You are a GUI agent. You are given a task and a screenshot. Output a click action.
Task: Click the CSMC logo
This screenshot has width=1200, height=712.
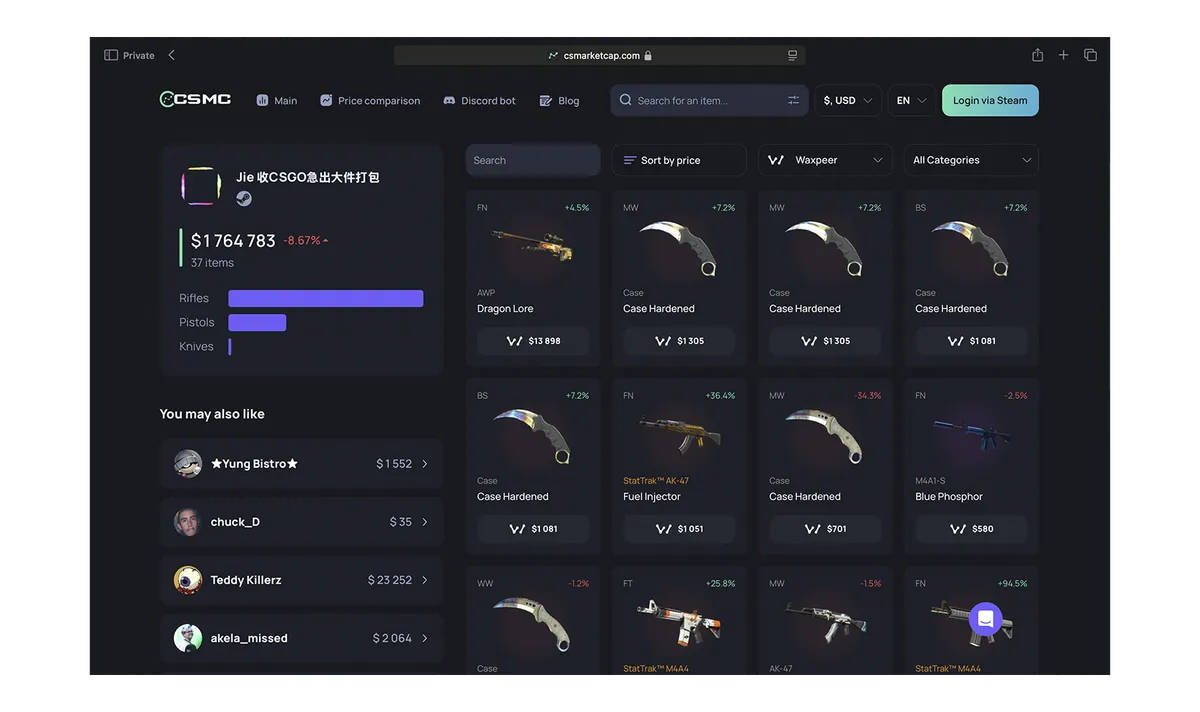(x=196, y=99)
